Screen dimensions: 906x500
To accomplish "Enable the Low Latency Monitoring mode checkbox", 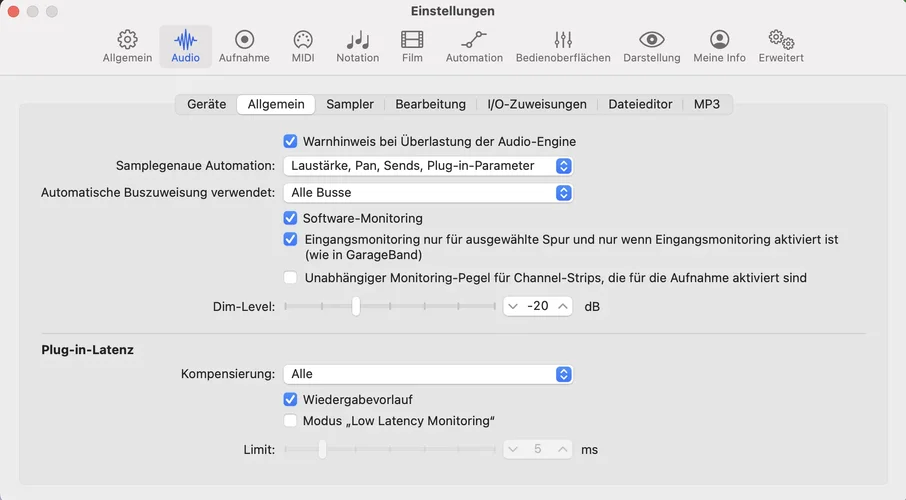I will (291, 421).
